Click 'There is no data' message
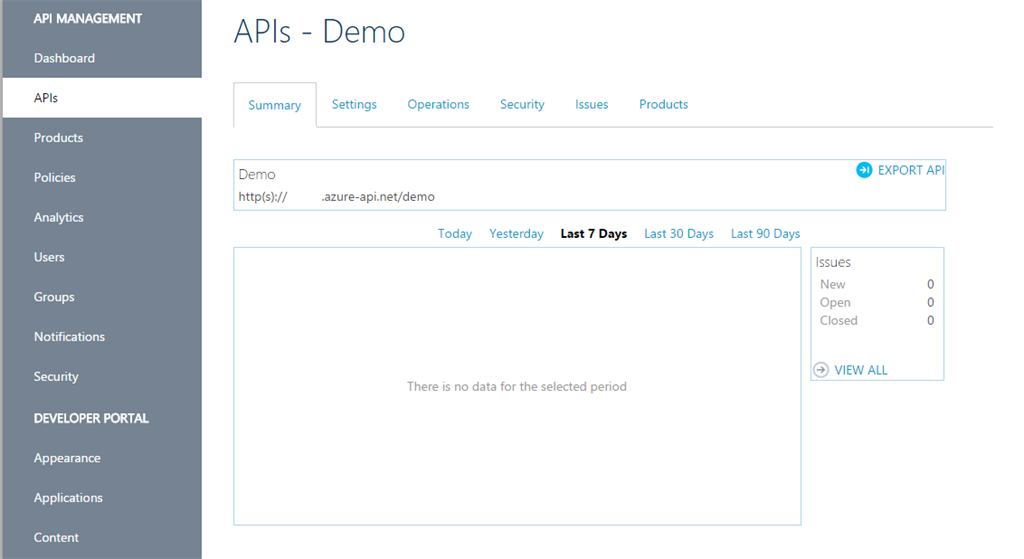The width and height of the screenshot is (1024, 559). [517, 387]
